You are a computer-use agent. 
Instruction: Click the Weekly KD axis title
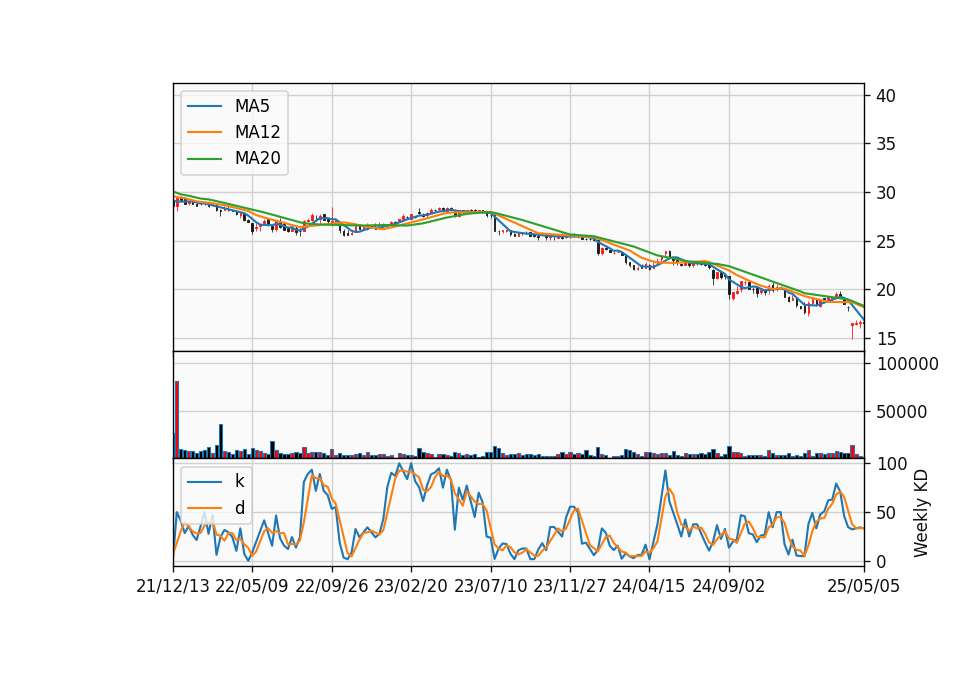[x=921, y=513]
